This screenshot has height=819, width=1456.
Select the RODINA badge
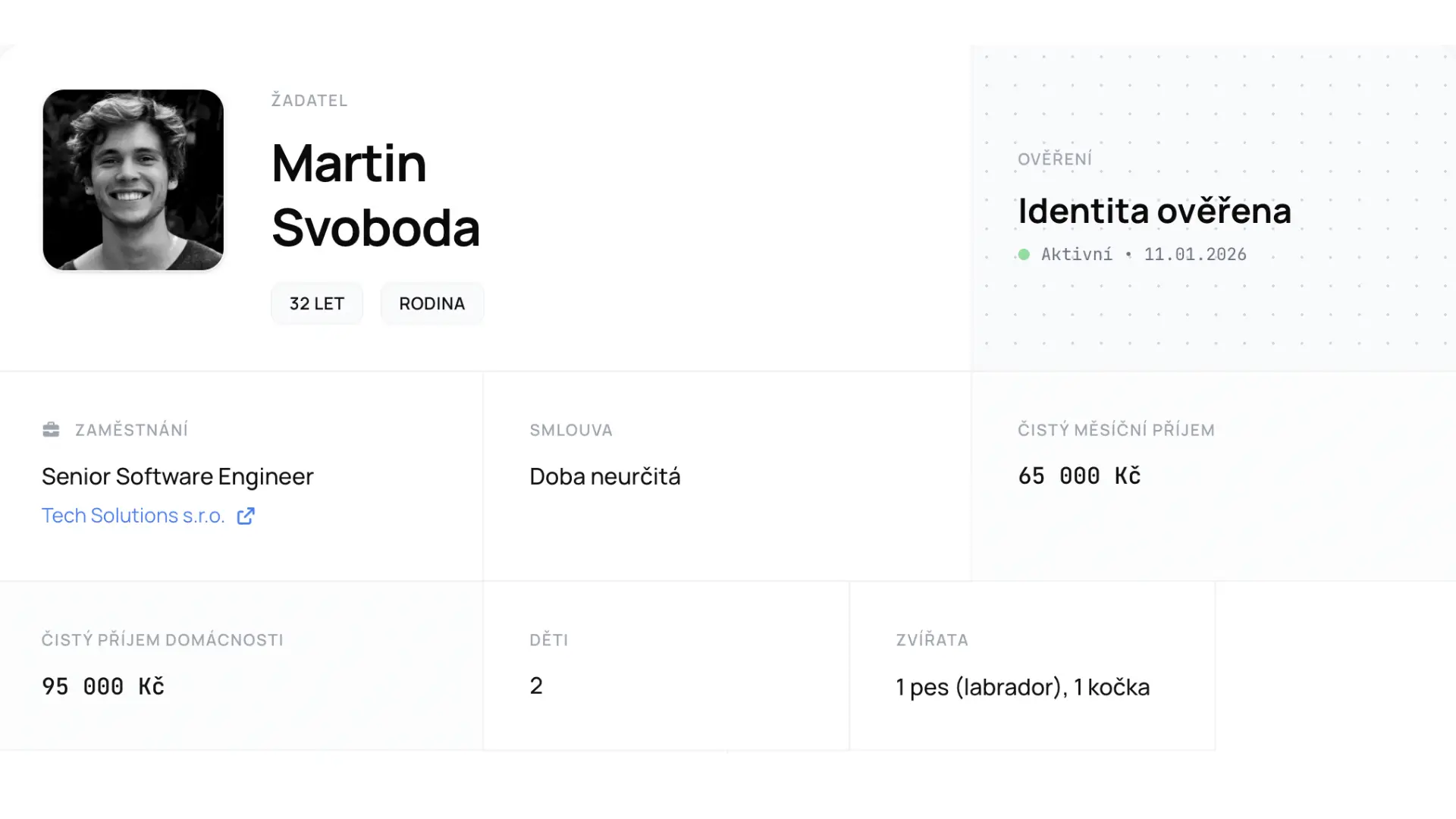(431, 303)
